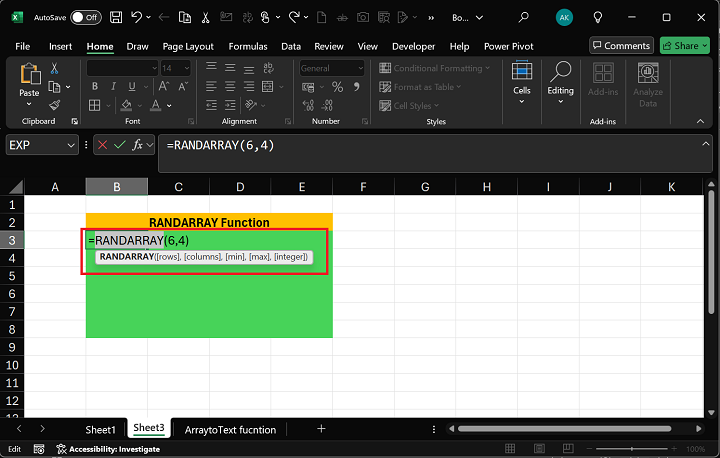Open the File tab
The height and width of the screenshot is (458, 720).
(x=22, y=46)
